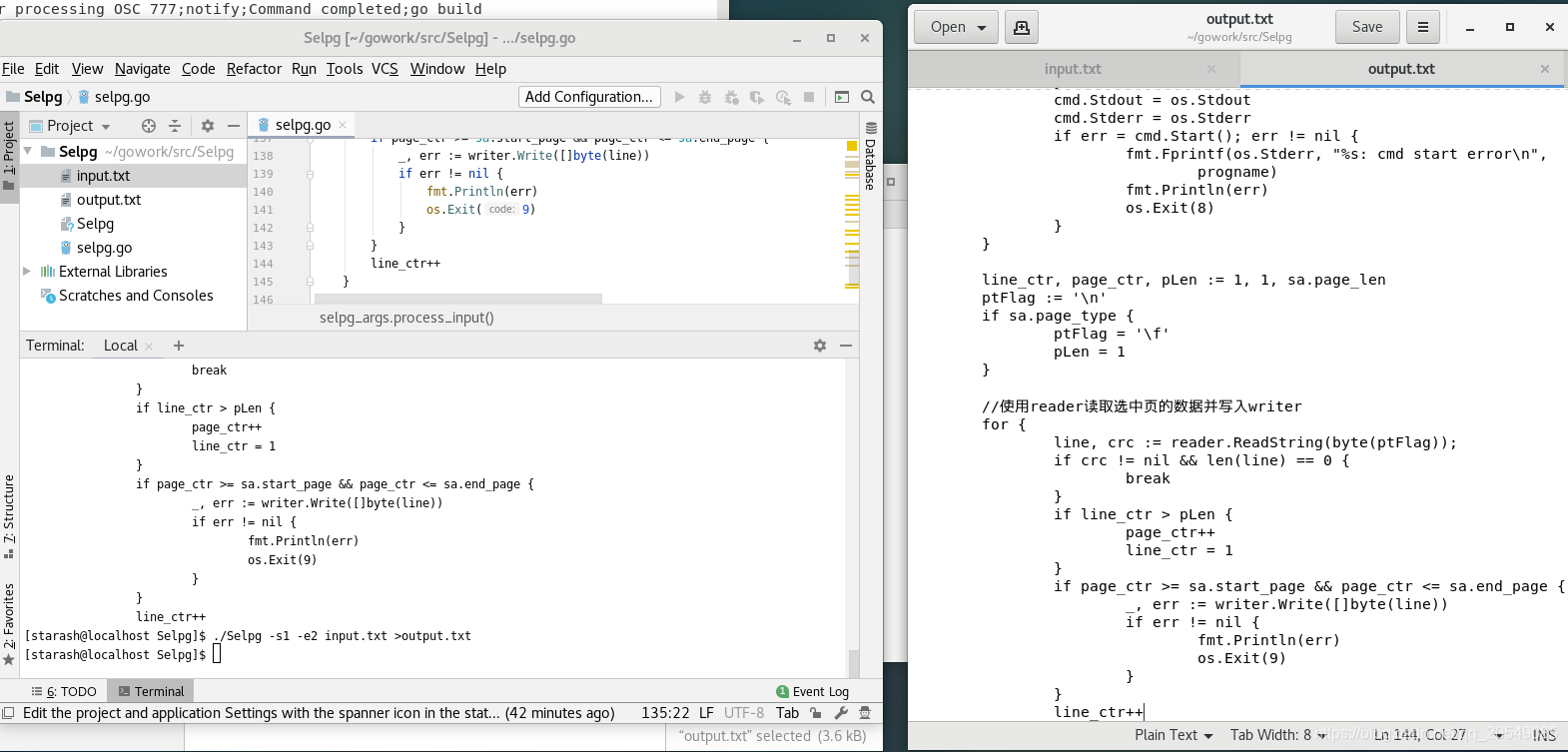Viewport: 1568px width, 752px height.
Task: Select selpg.go in project tree
Action: [x=134, y=248]
